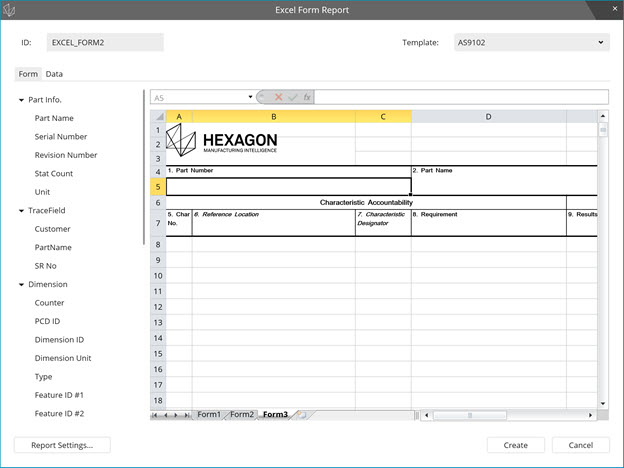This screenshot has width=624, height=468.
Task: Click the cancel entry X icon in formula bar
Action: coord(279,98)
